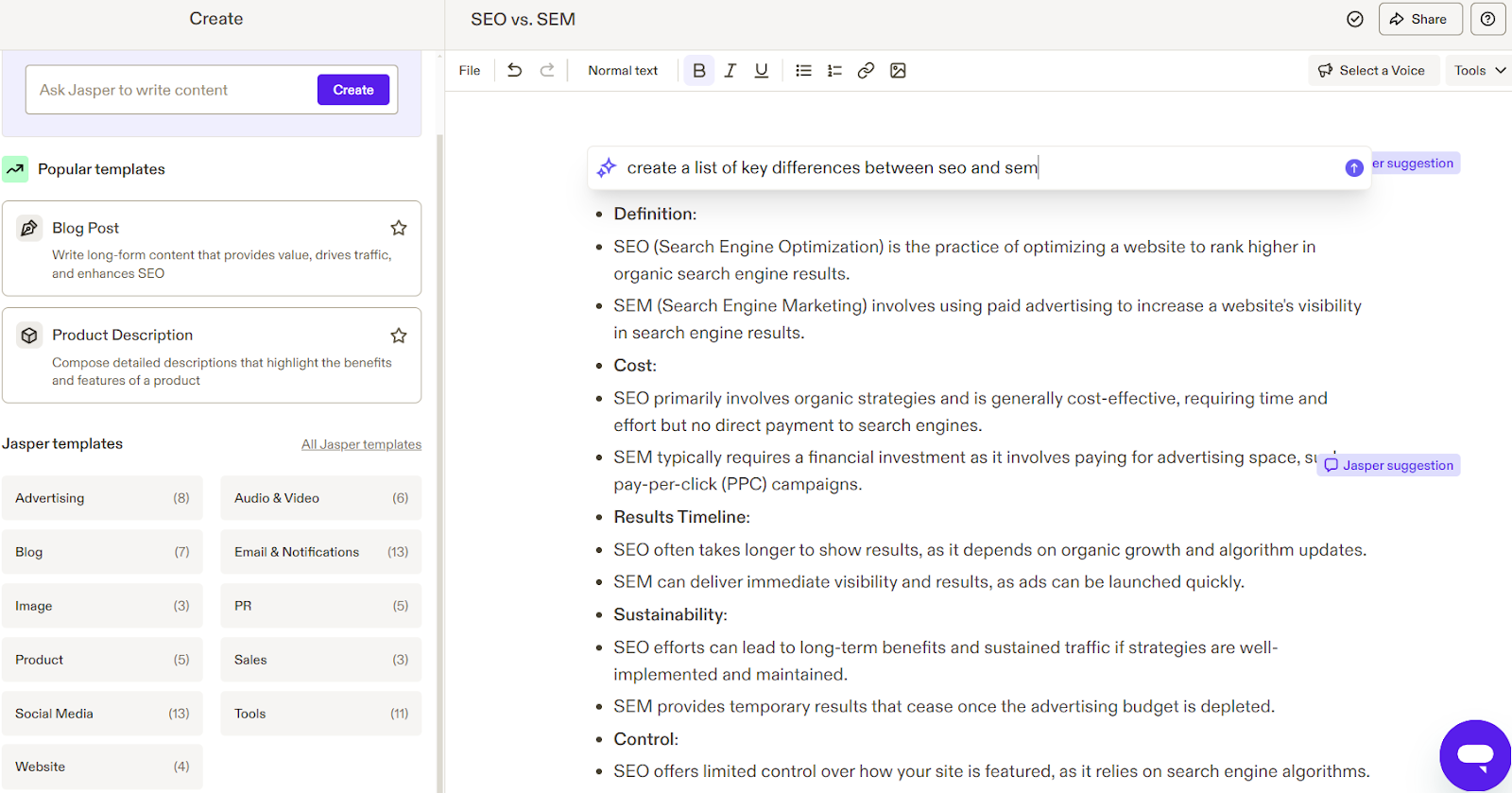Open the Jasper suggestion comment tag
The width and height of the screenshot is (1512, 793).
click(1388, 465)
